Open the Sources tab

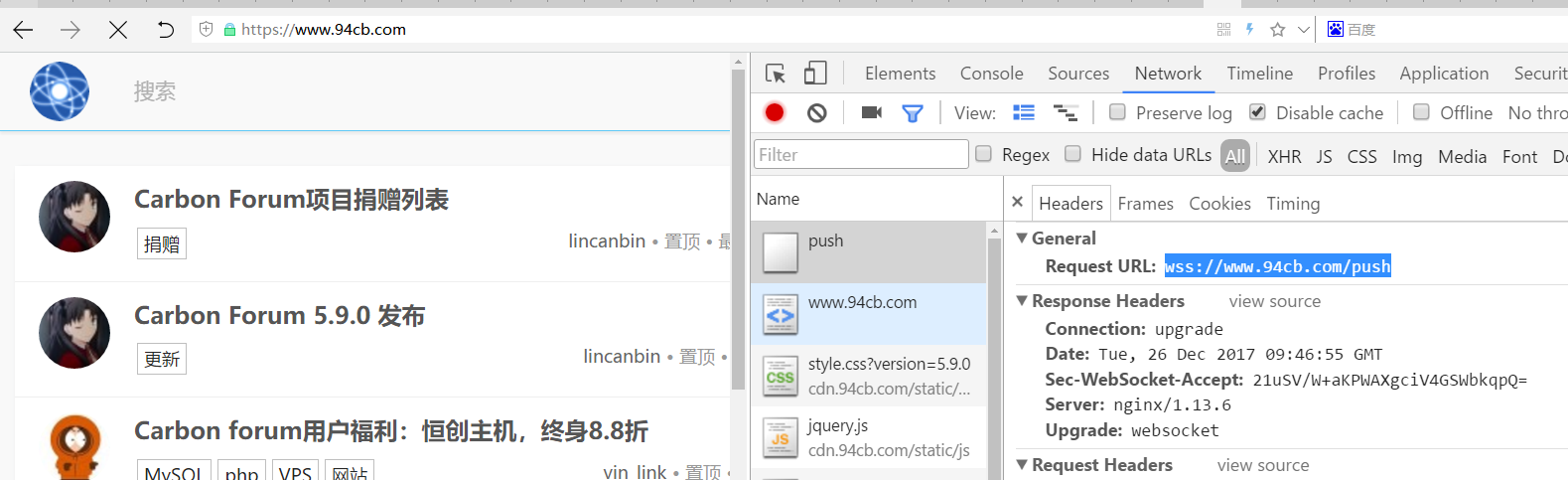(1078, 74)
